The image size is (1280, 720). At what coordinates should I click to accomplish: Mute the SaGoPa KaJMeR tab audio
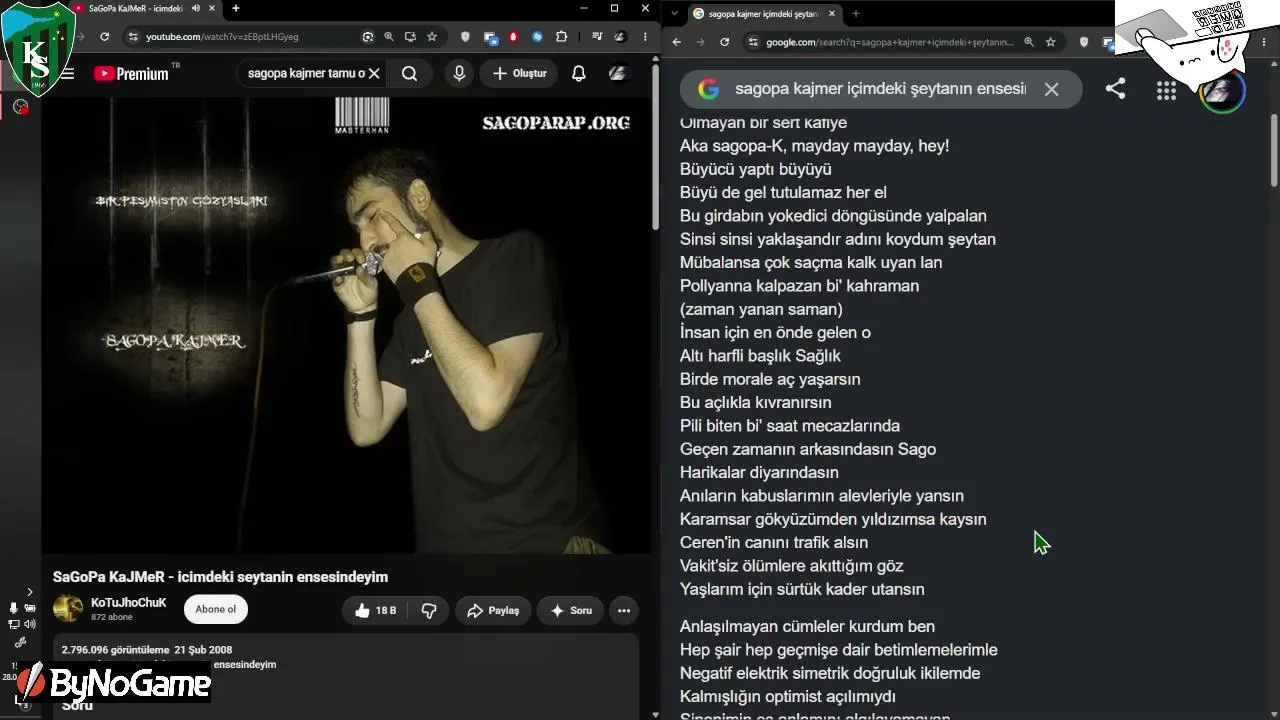[x=196, y=8]
